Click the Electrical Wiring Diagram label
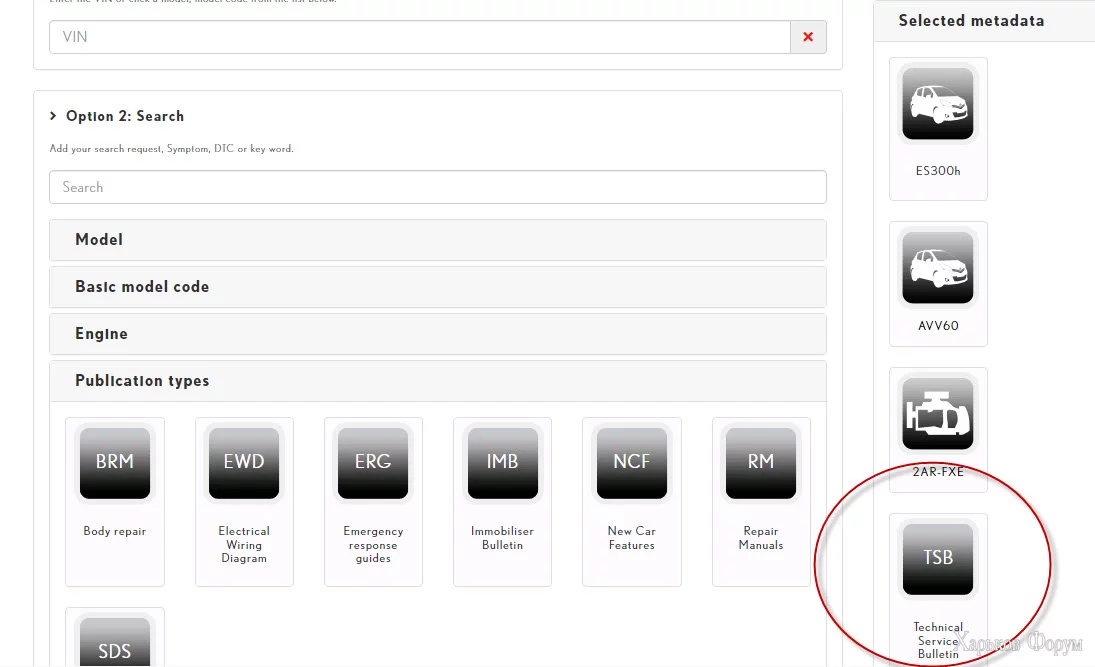 244,545
